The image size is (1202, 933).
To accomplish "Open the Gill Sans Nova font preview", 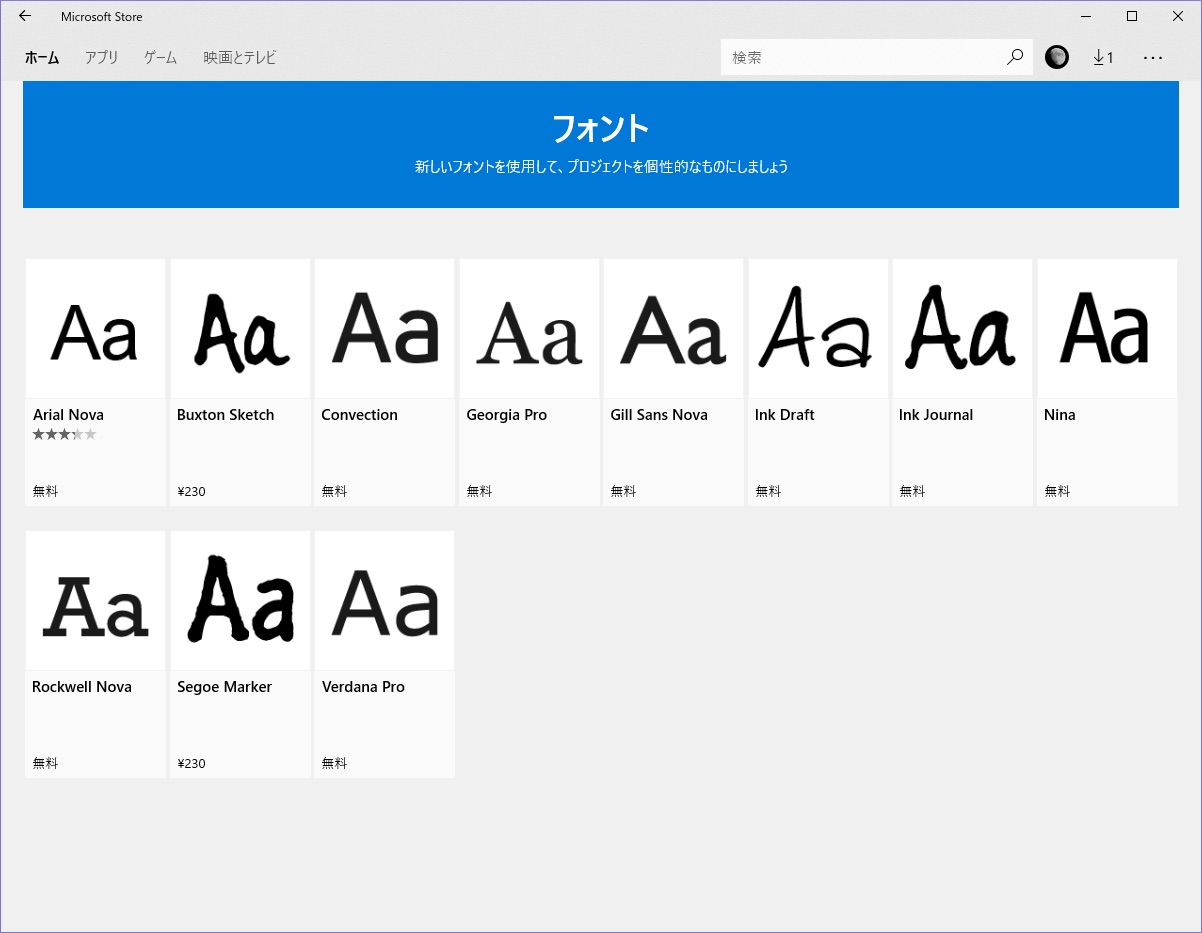I will tap(673, 329).
